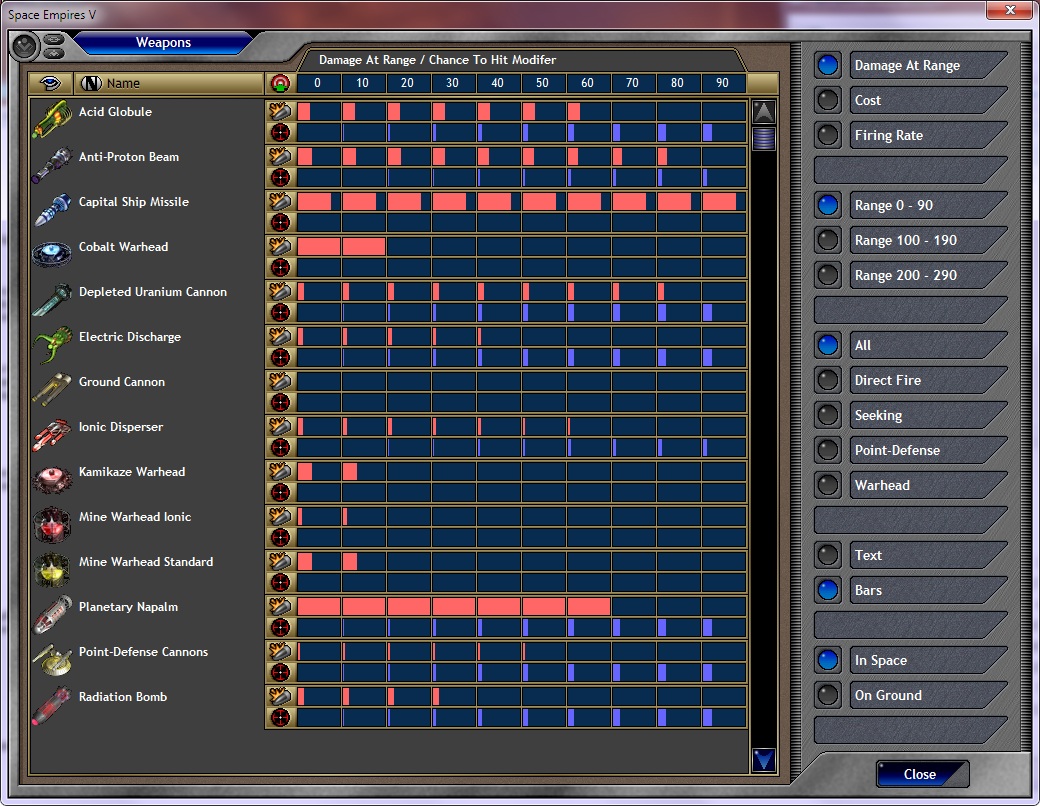
Task: Click the Radiation Bomb icon
Action: point(52,706)
